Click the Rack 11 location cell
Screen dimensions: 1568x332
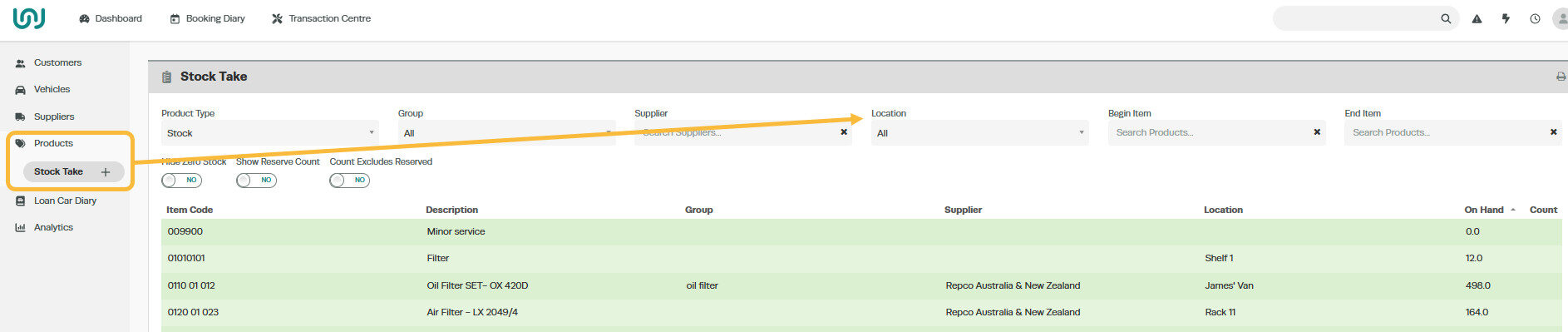(1220, 312)
